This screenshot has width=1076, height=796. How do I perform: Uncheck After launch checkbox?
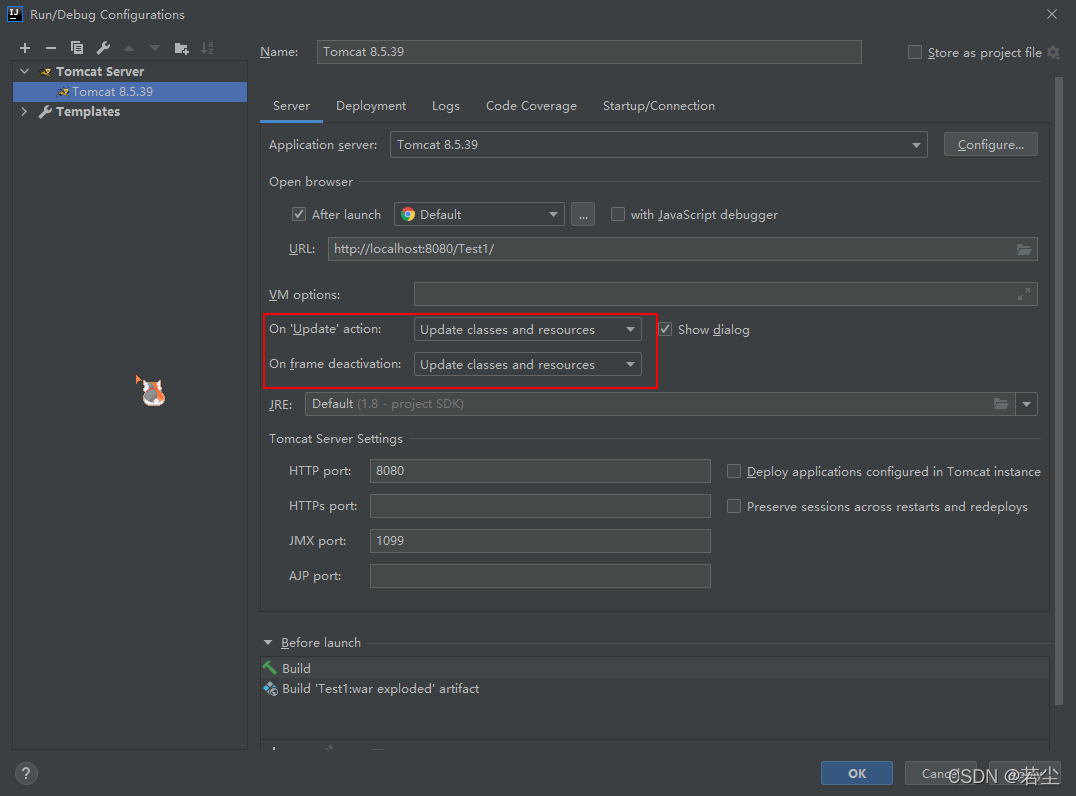(x=299, y=214)
